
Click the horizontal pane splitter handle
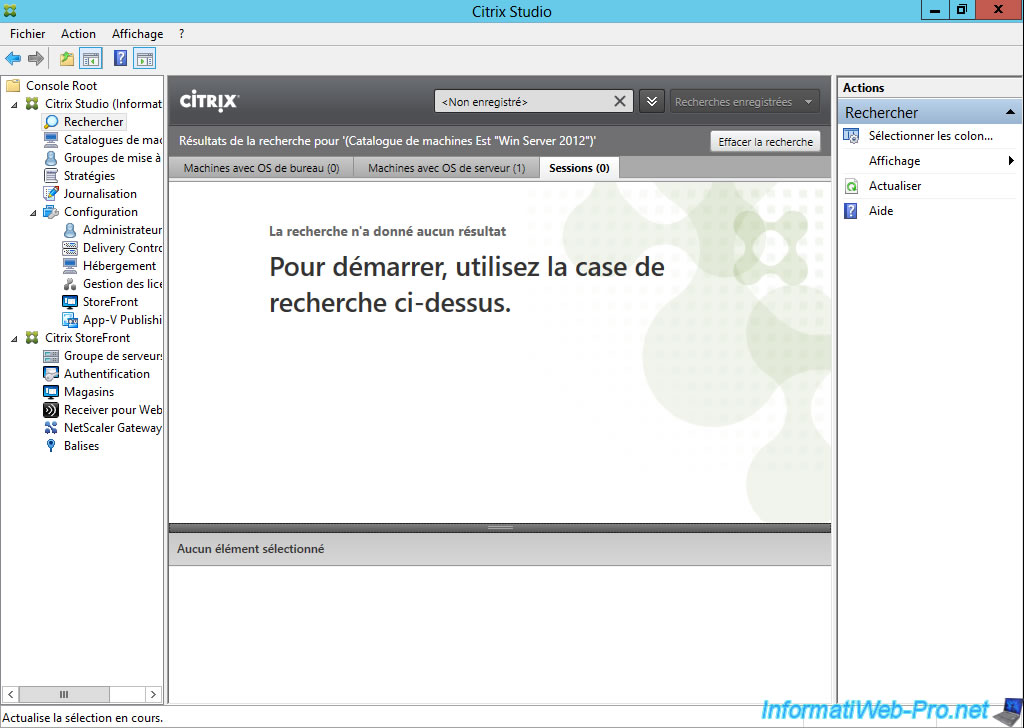[500, 528]
